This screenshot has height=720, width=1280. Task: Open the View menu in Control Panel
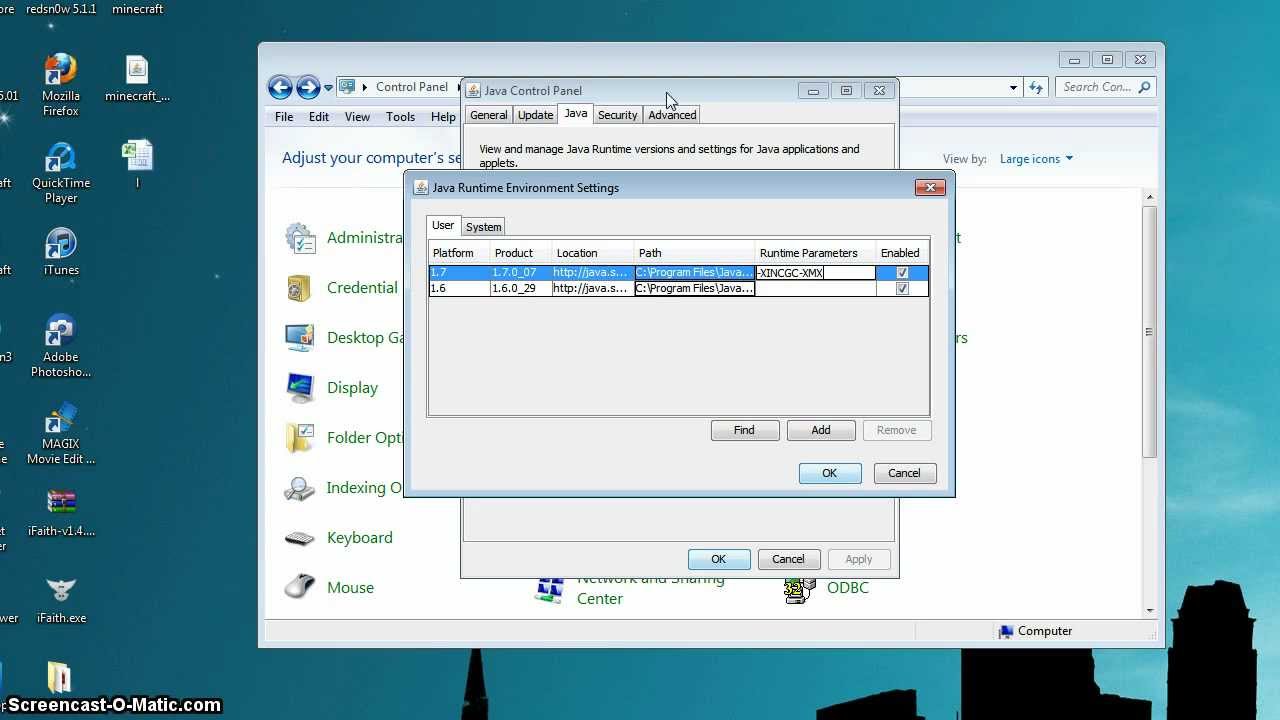[x=357, y=117]
